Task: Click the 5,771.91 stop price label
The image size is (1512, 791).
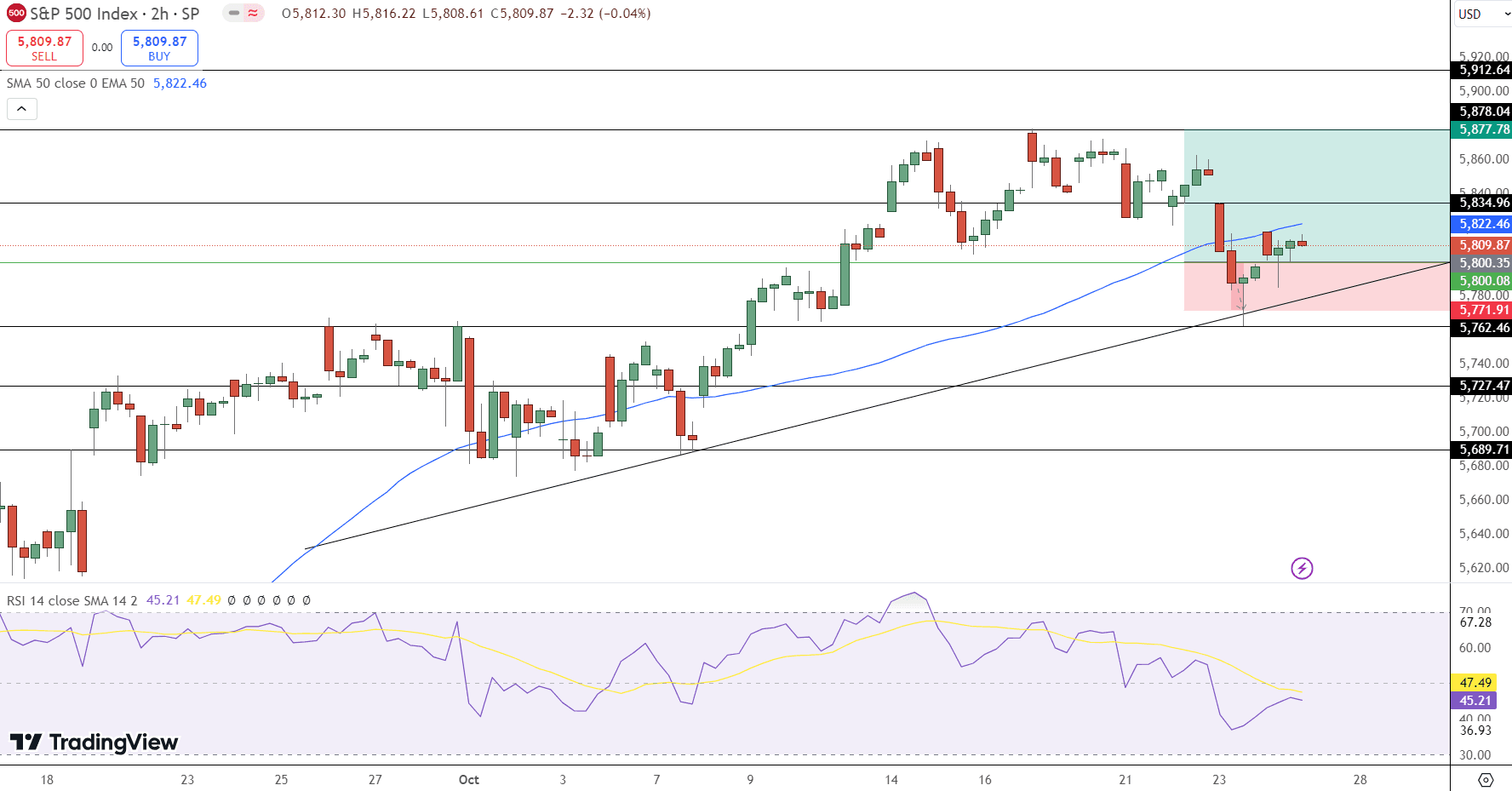Action: (x=1481, y=310)
